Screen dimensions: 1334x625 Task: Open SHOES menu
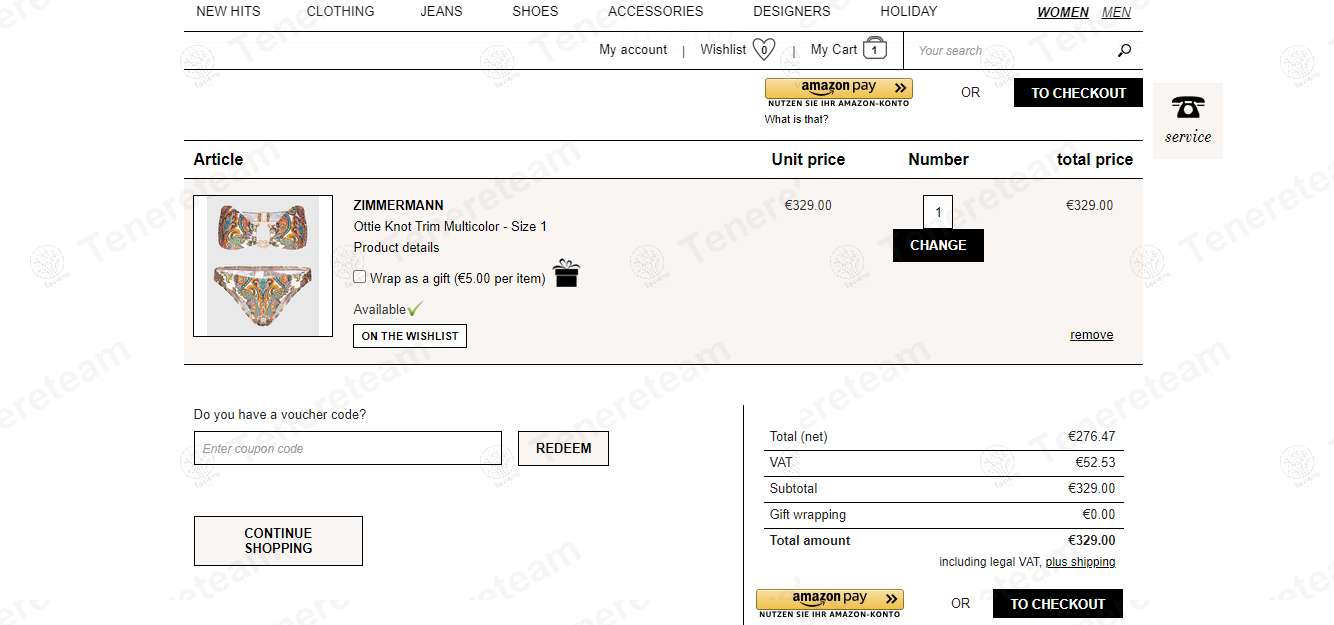click(535, 12)
